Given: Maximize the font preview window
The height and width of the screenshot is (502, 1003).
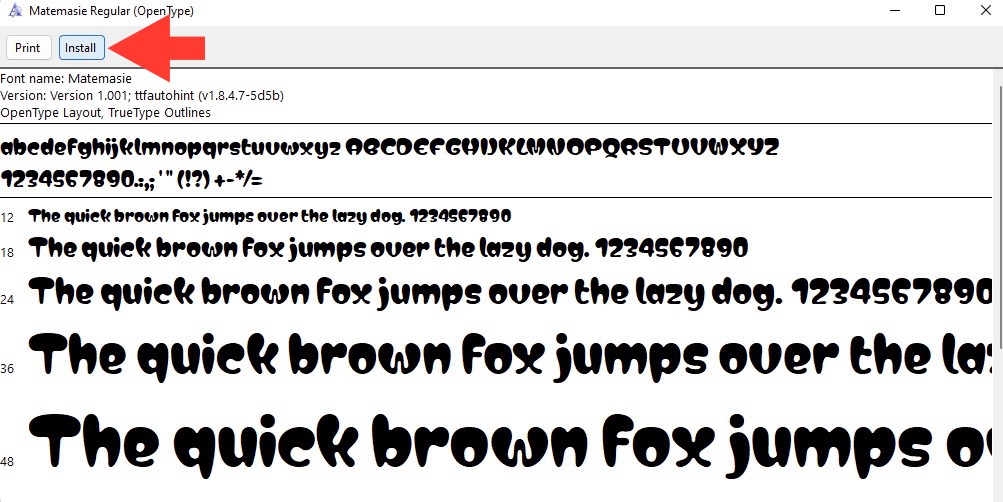Looking at the screenshot, I should coord(940,10).
